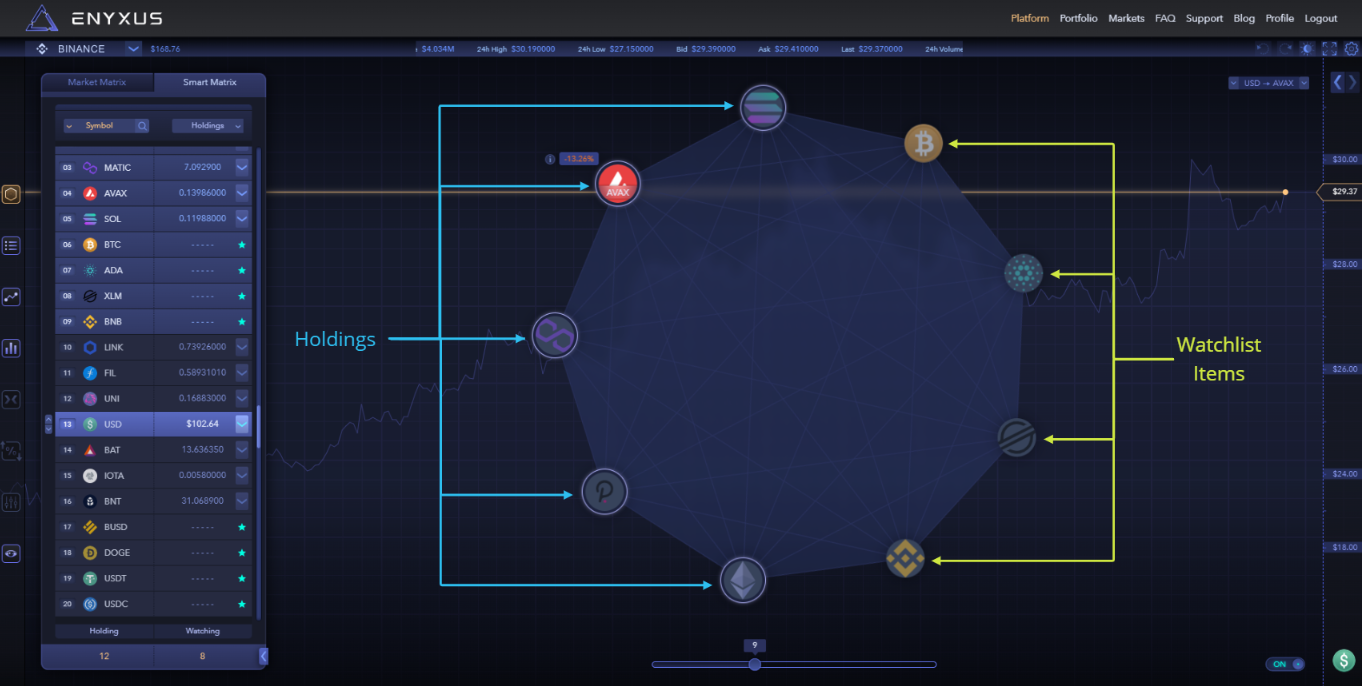This screenshot has width=1362, height=686.
Task: Toggle the USDC watchlist star
Action: tap(241, 604)
